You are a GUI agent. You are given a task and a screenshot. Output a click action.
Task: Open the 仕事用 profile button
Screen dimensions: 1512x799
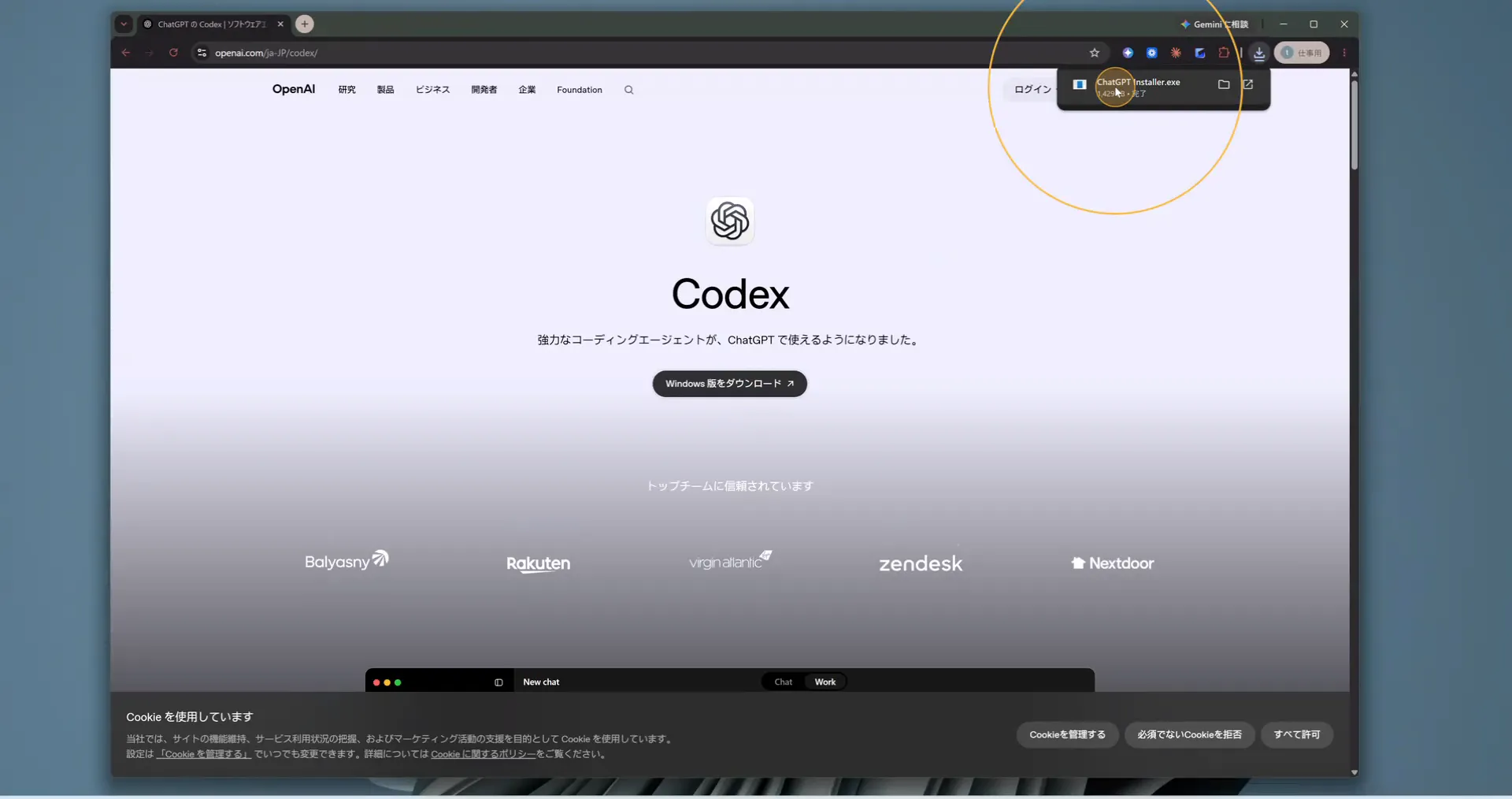[1302, 53]
